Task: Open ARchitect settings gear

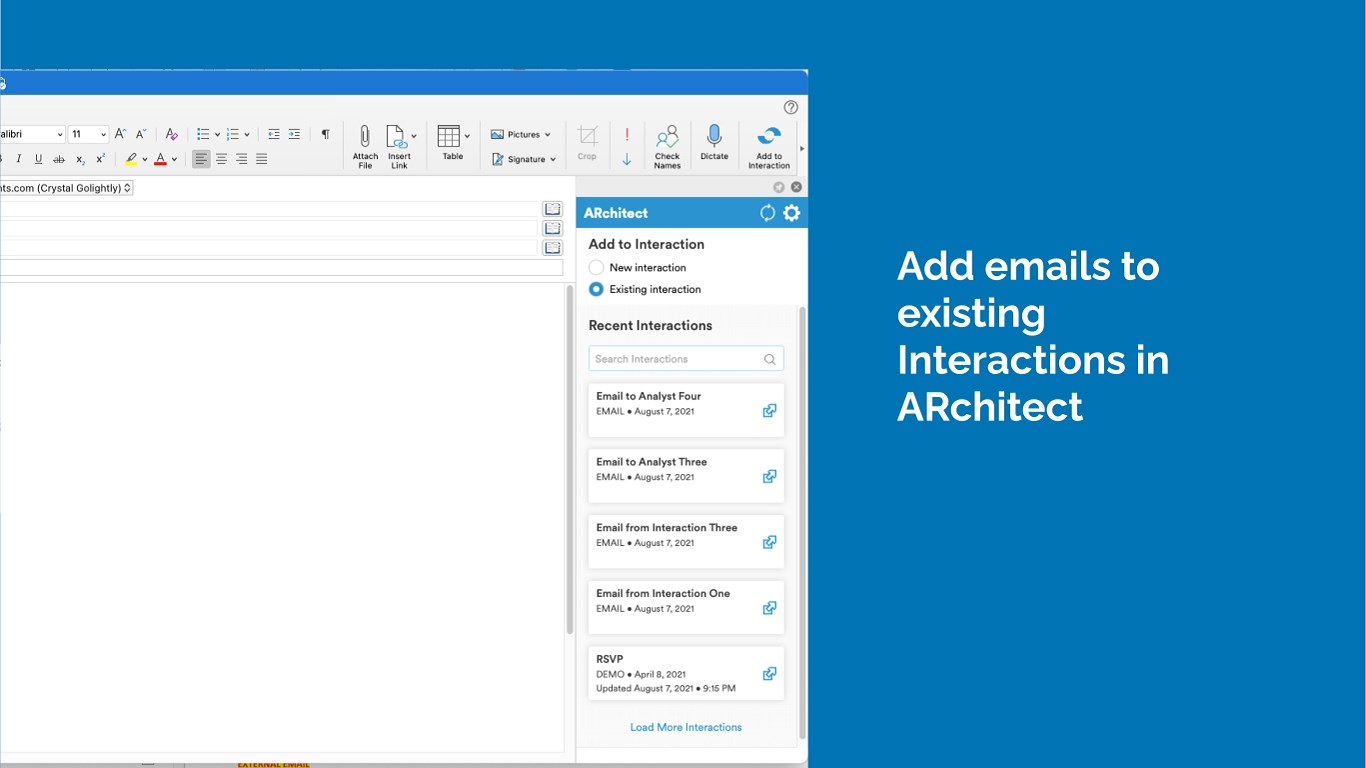Action: [x=792, y=213]
